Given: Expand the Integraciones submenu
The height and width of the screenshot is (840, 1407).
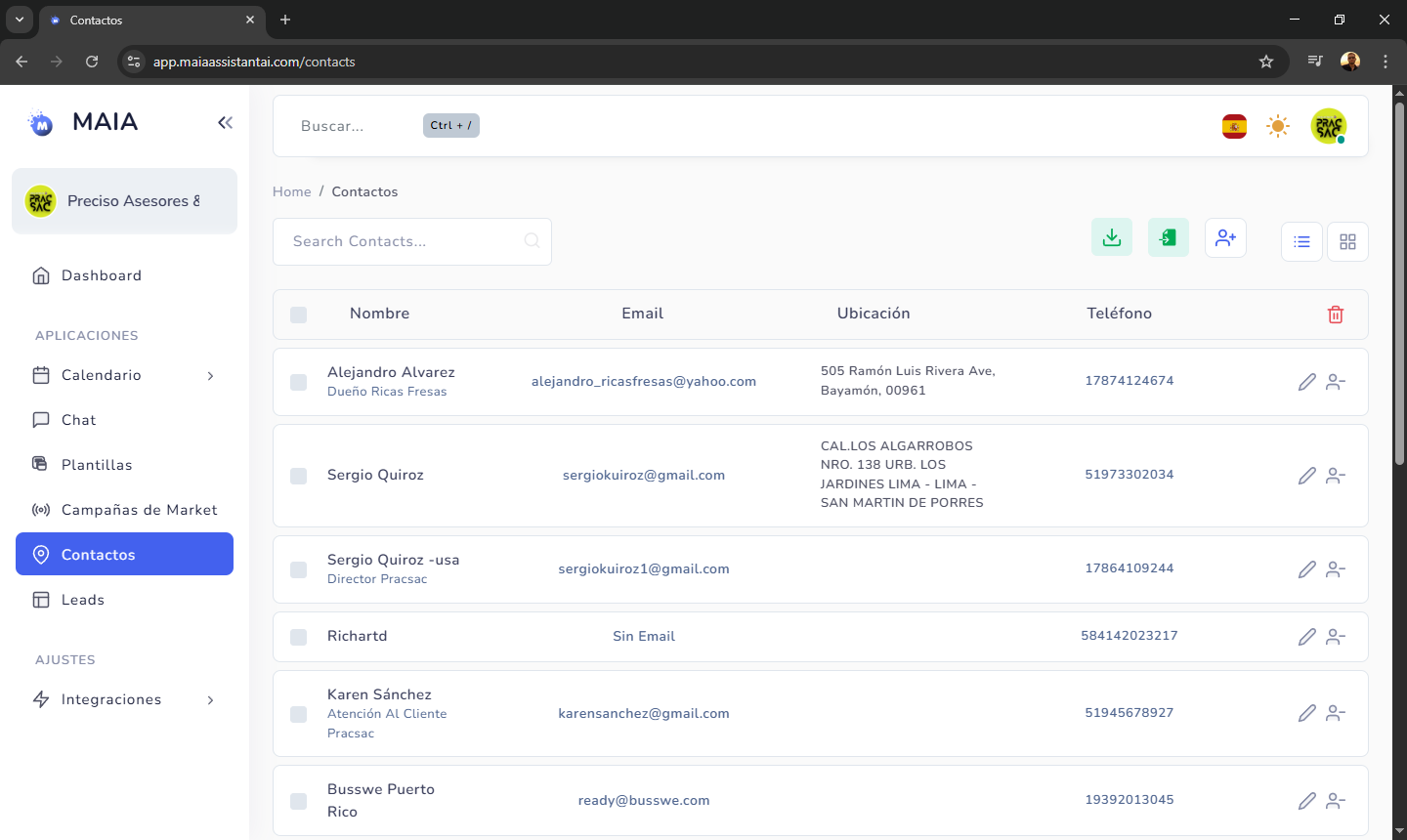Looking at the screenshot, I should [x=210, y=700].
